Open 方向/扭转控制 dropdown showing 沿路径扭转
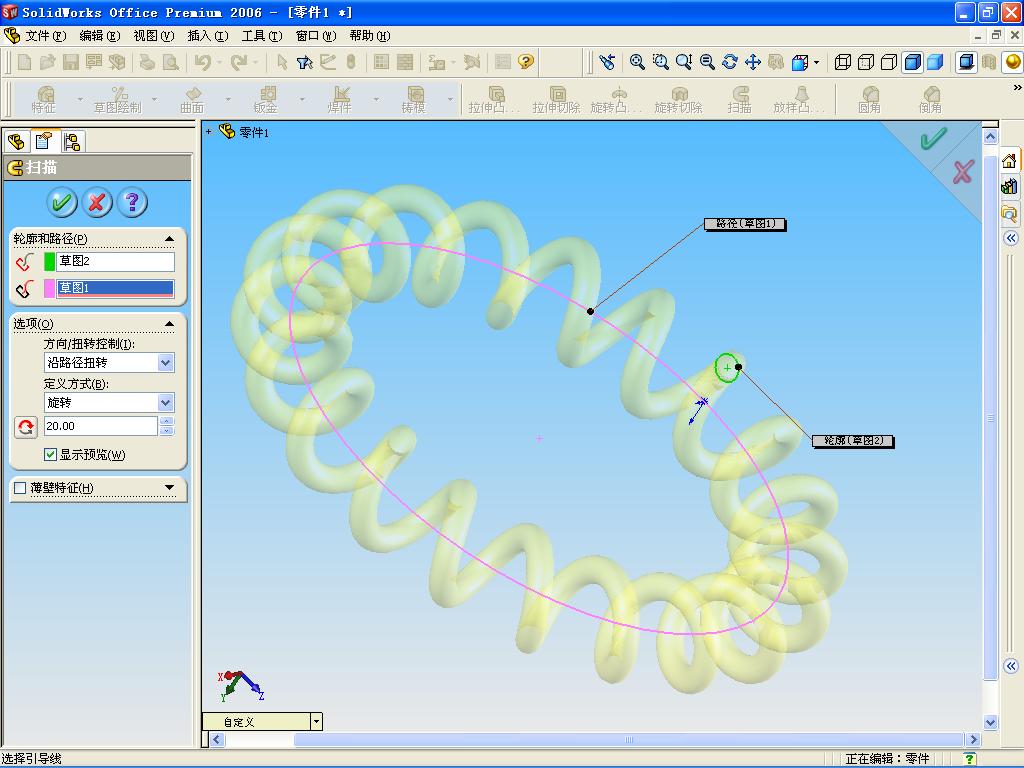 tap(166, 362)
